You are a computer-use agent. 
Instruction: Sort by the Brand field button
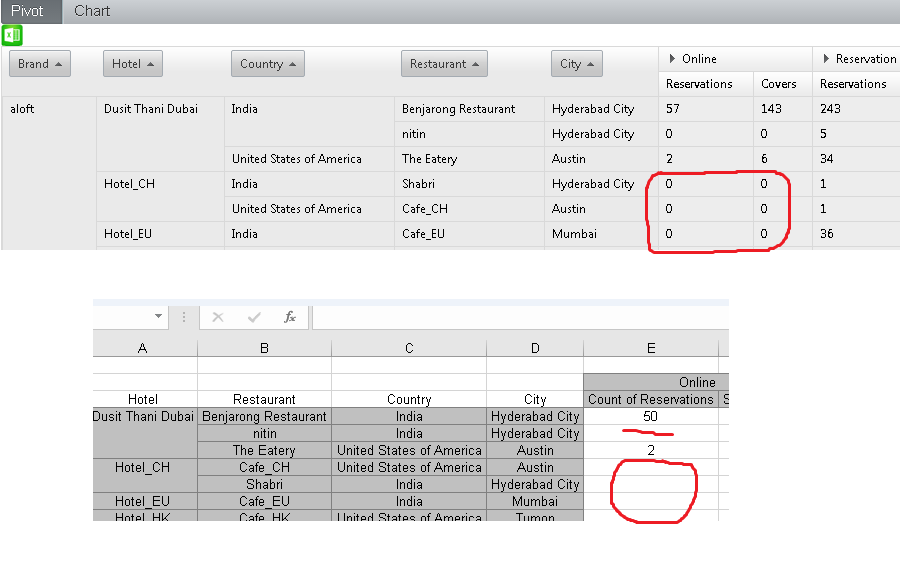click(40, 64)
